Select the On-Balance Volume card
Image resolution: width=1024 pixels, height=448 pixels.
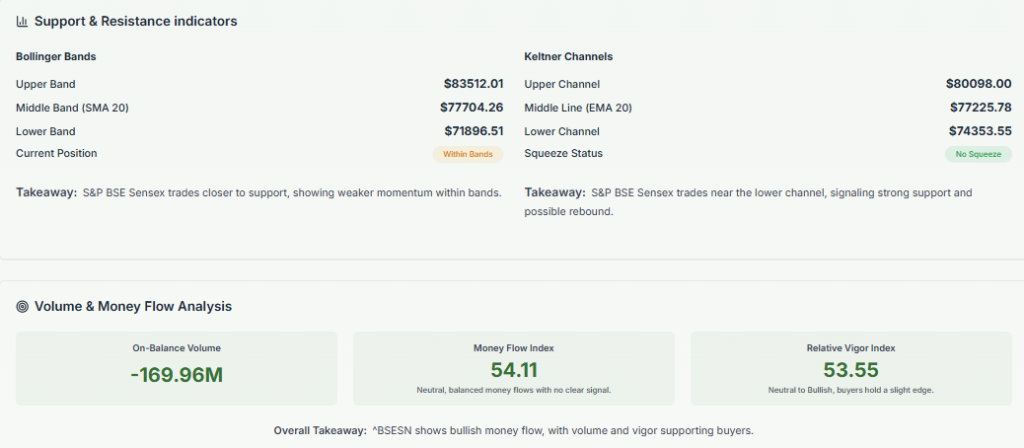click(177, 369)
